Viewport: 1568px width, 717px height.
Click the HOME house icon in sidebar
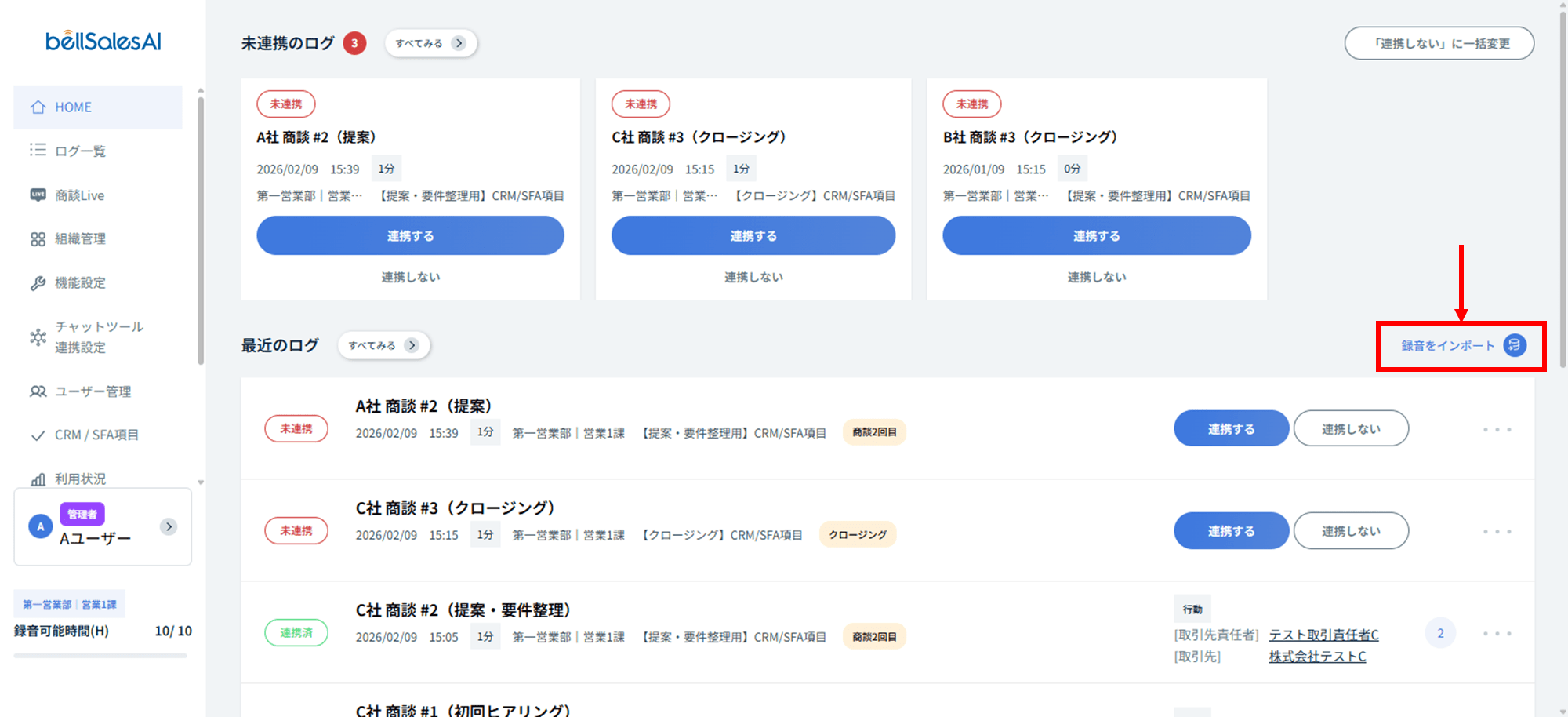38,107
